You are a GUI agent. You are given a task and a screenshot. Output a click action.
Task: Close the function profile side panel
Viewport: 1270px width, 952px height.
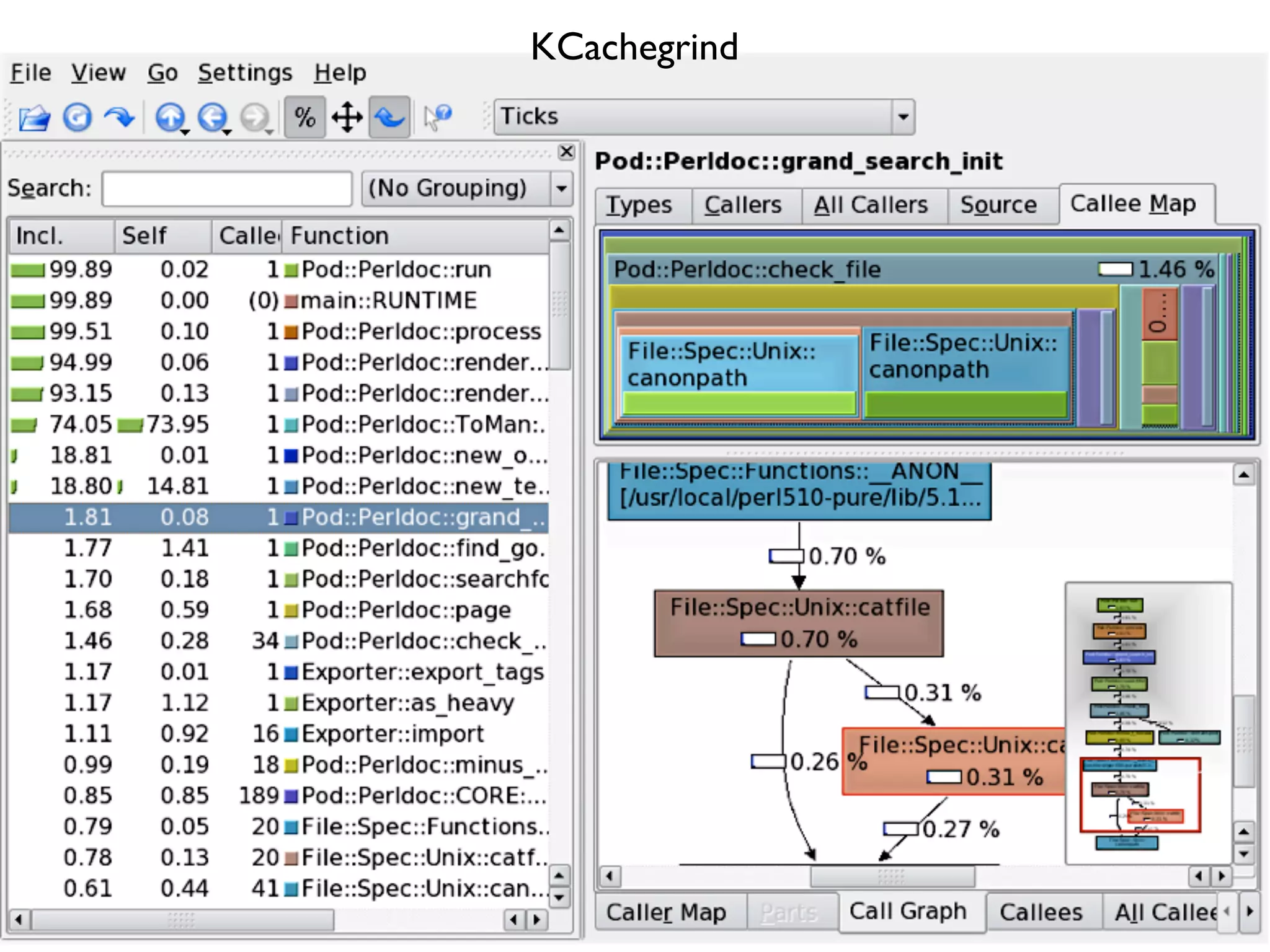(x=566, y=152)
